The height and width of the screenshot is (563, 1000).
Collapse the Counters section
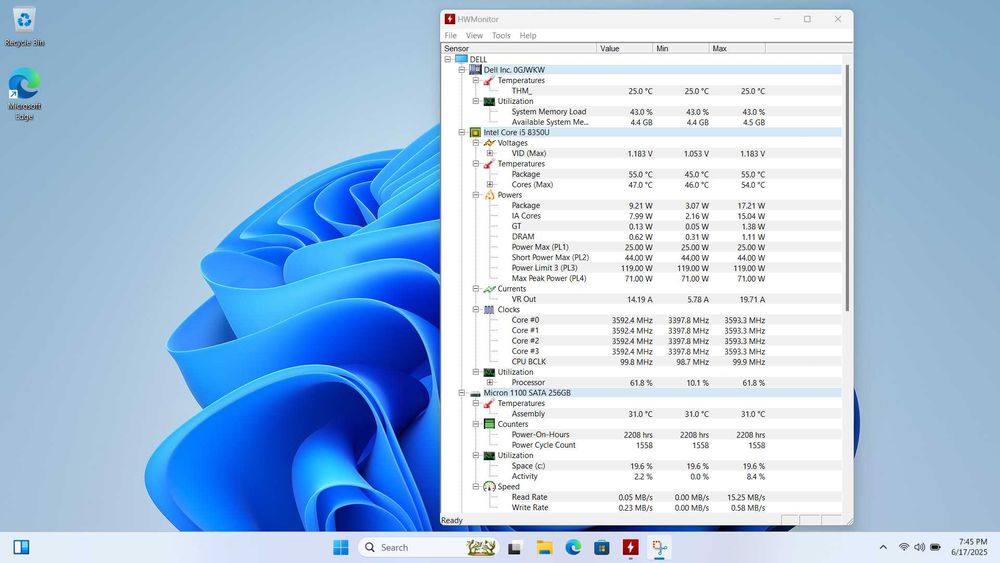point(476,424)
